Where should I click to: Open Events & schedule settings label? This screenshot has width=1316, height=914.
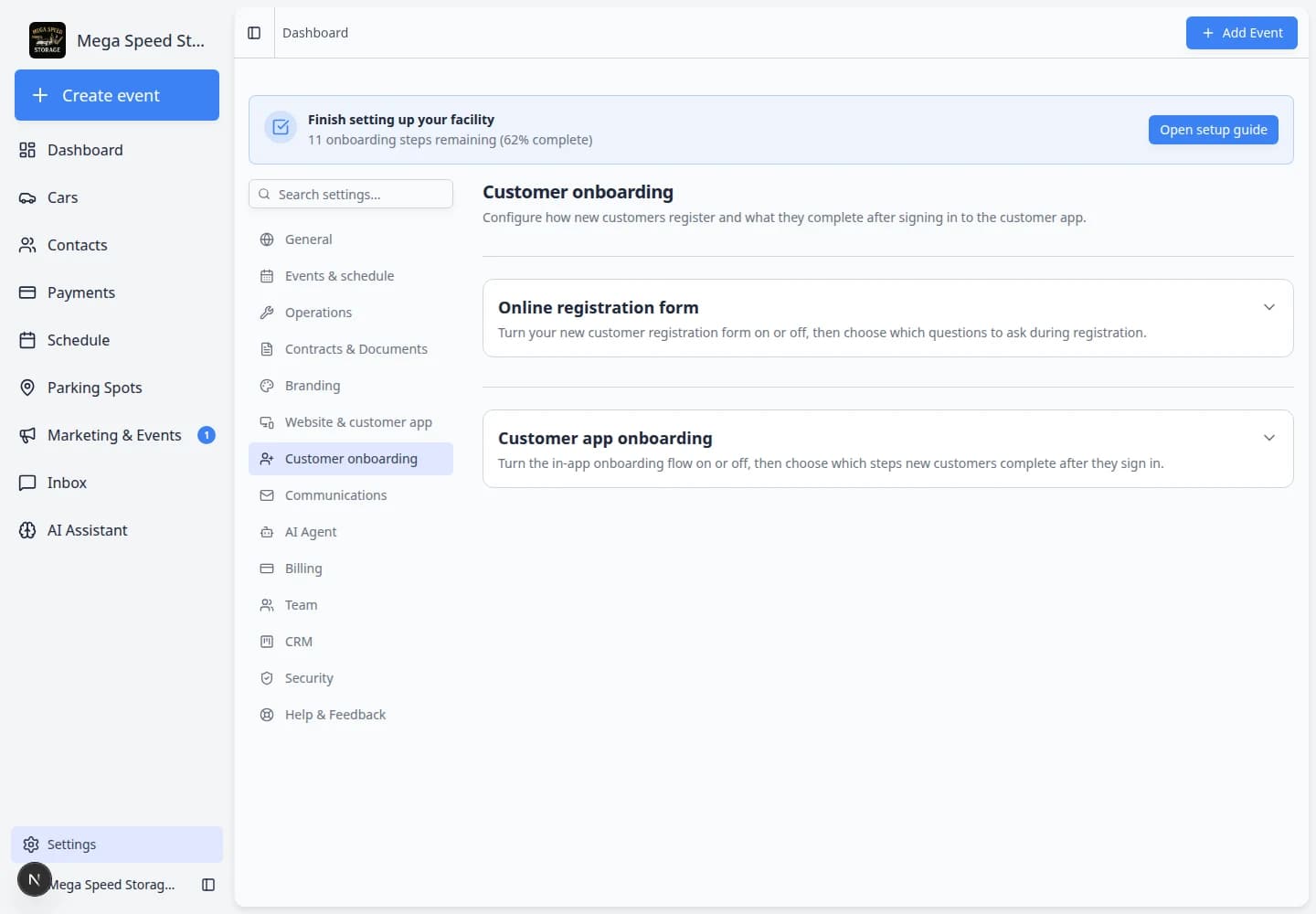[x=340, y=276]
